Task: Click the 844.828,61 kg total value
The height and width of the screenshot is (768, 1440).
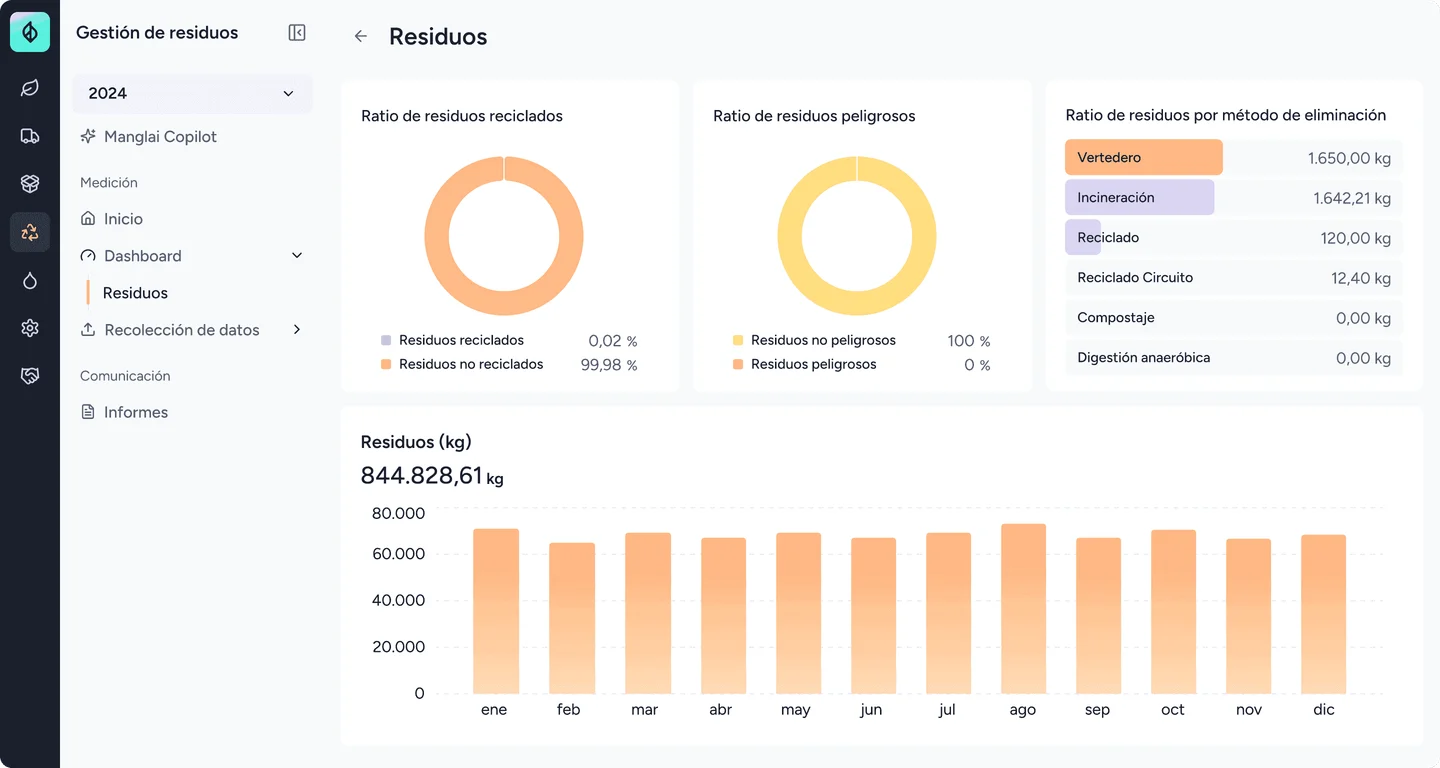Action: pos(432,476)
